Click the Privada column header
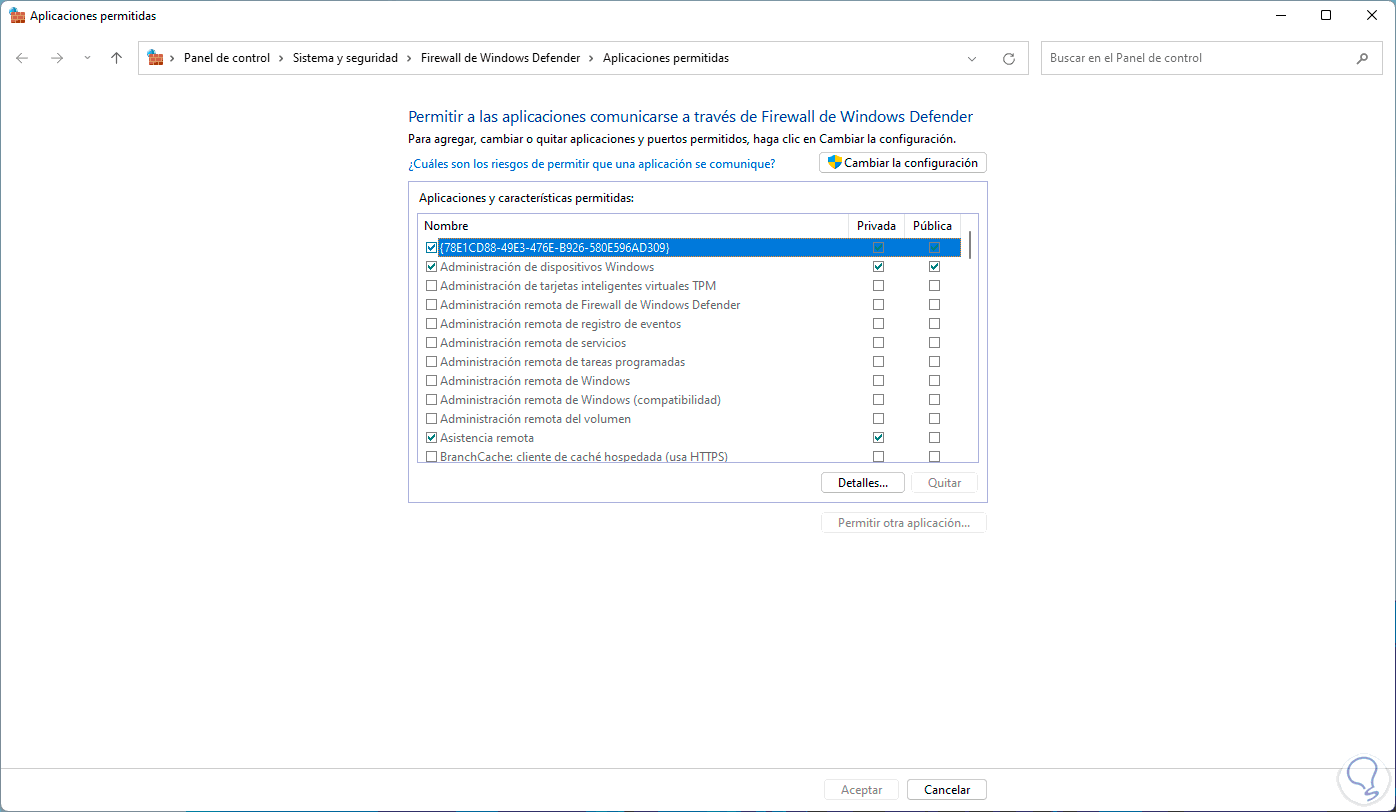The height and width of the screenshot is (812, 1396). click(x=876, y=226)
